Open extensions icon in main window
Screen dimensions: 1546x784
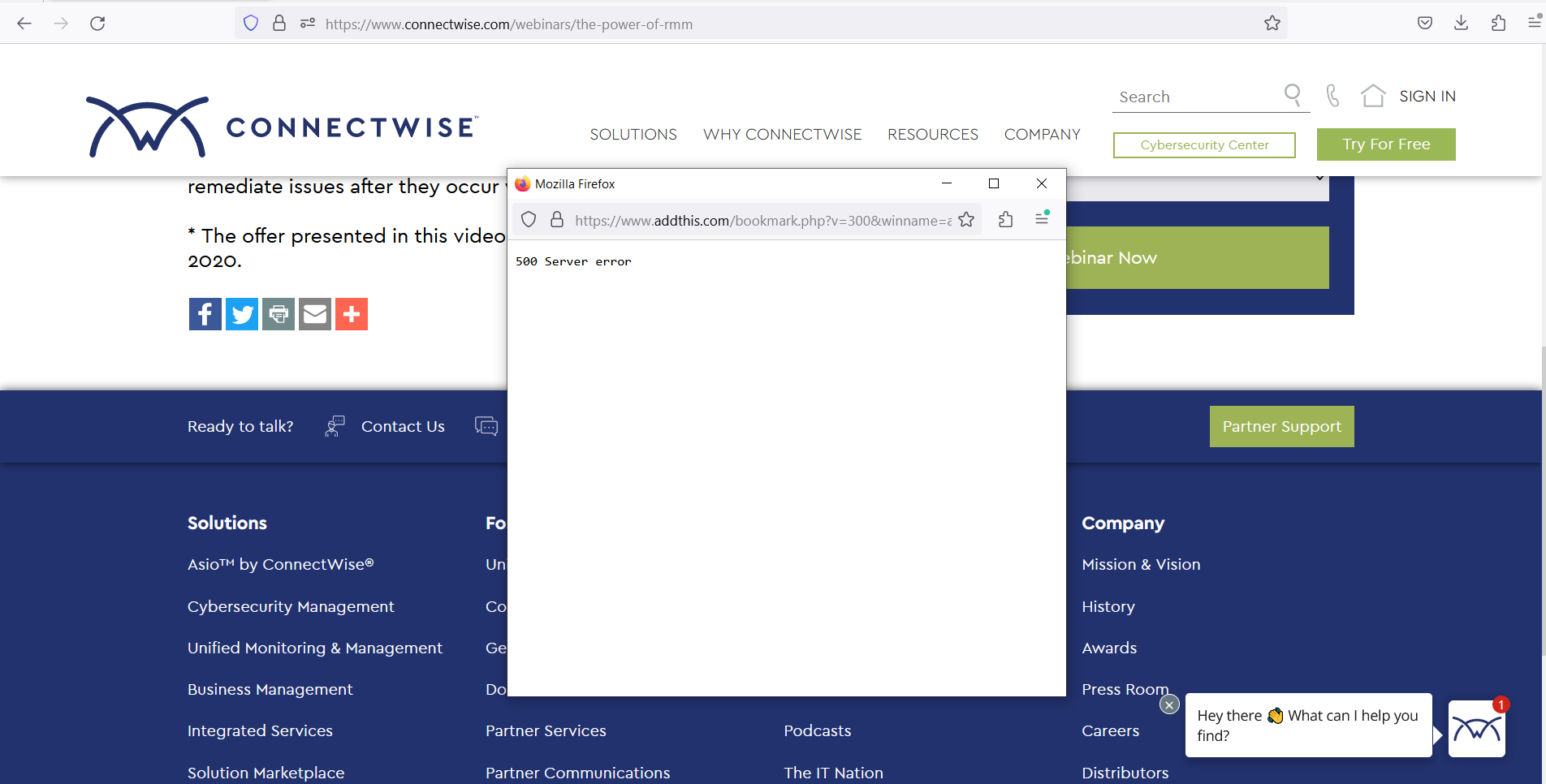(1498, 23)
